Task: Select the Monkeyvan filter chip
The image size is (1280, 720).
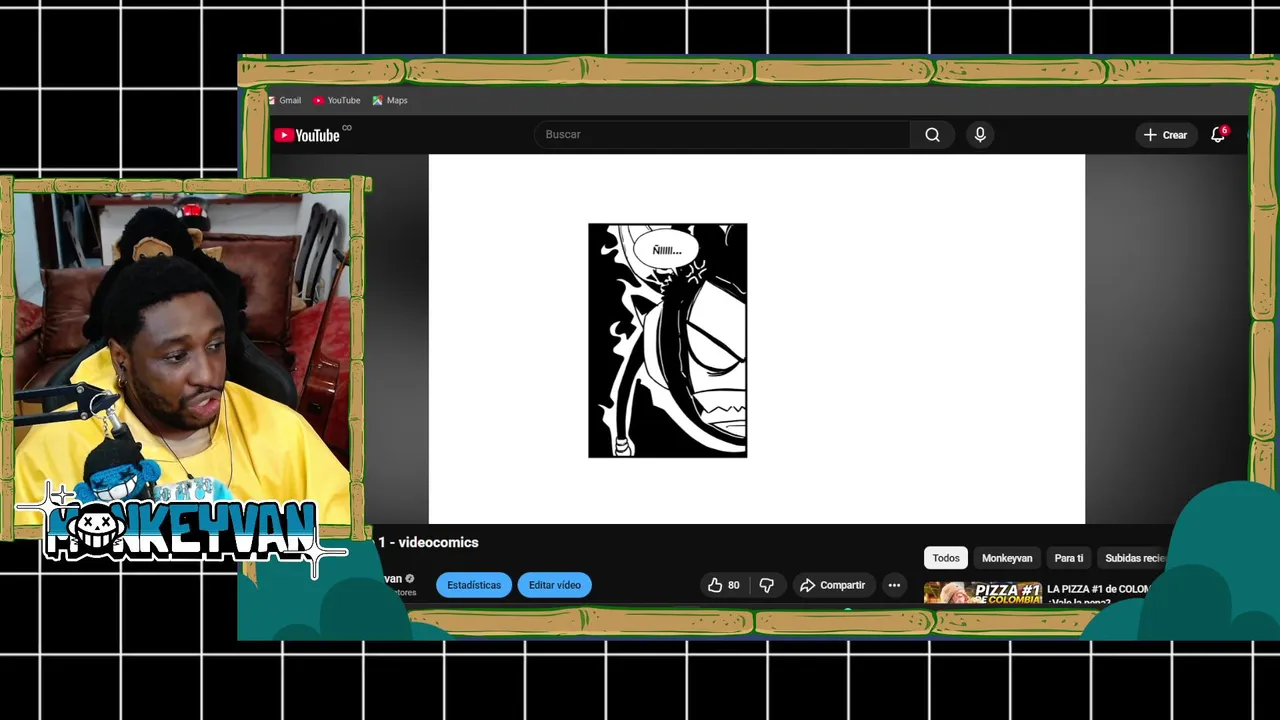Action: pos(1007,558)
